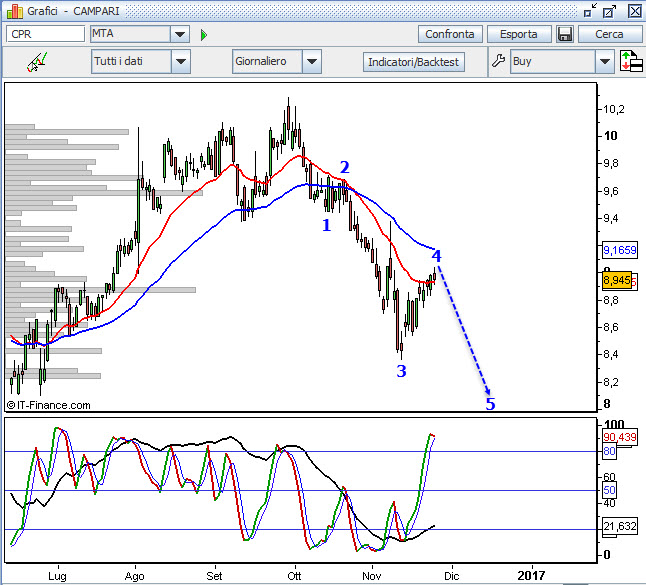Click the Dic label on time axis

452,576
